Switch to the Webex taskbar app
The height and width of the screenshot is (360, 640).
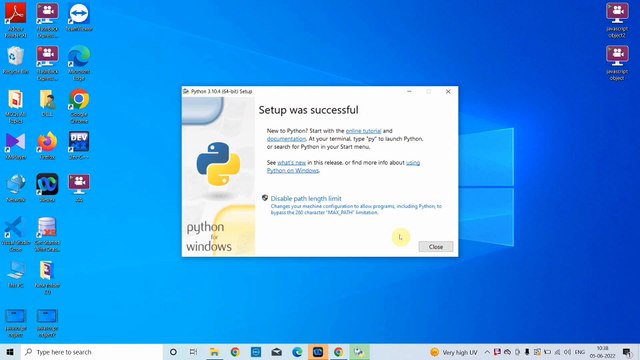click(x=318, y=352)
